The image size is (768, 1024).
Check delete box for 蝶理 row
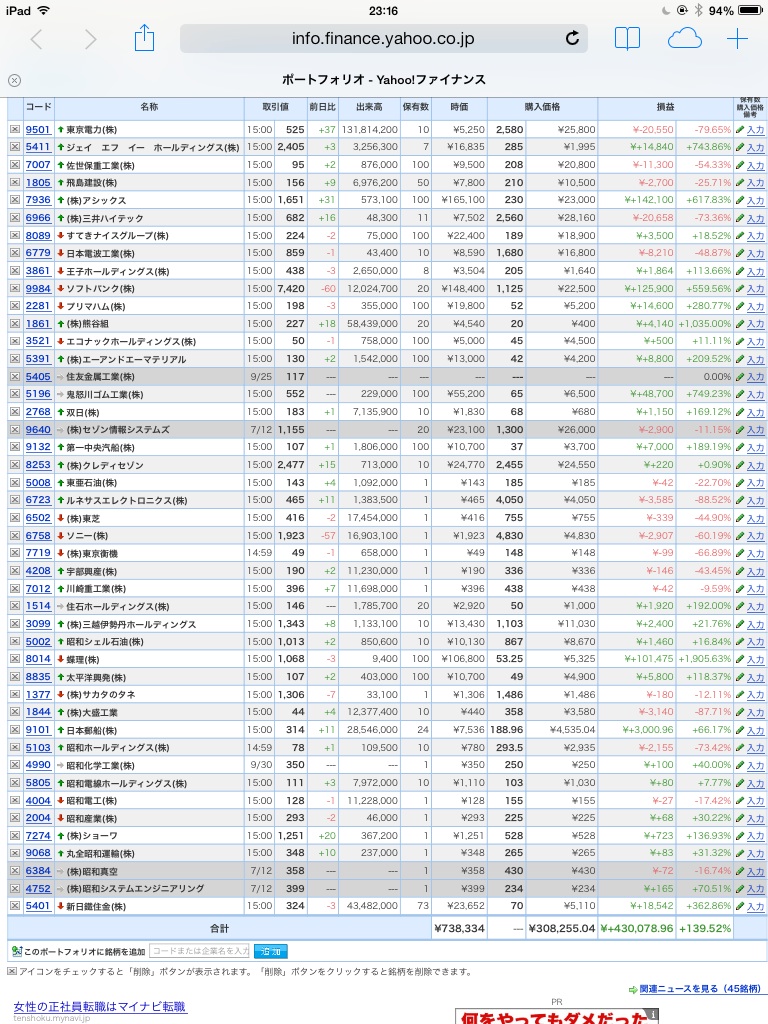pyautogui.click(x=14, y=659)
